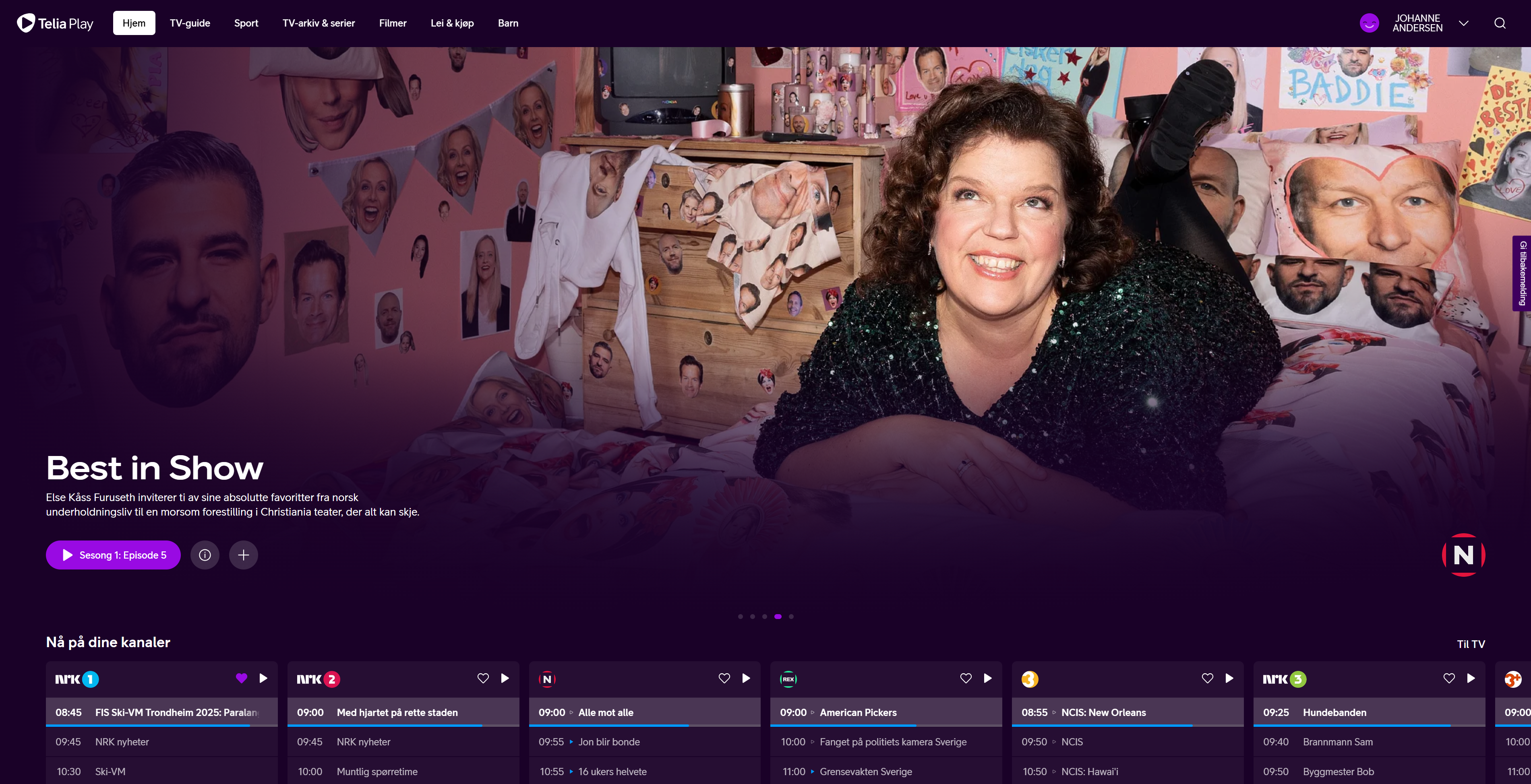The height and width of the screenshot is (784, 1531).
Task: Open Hundebanden program row
Action: coord(1369,712)
